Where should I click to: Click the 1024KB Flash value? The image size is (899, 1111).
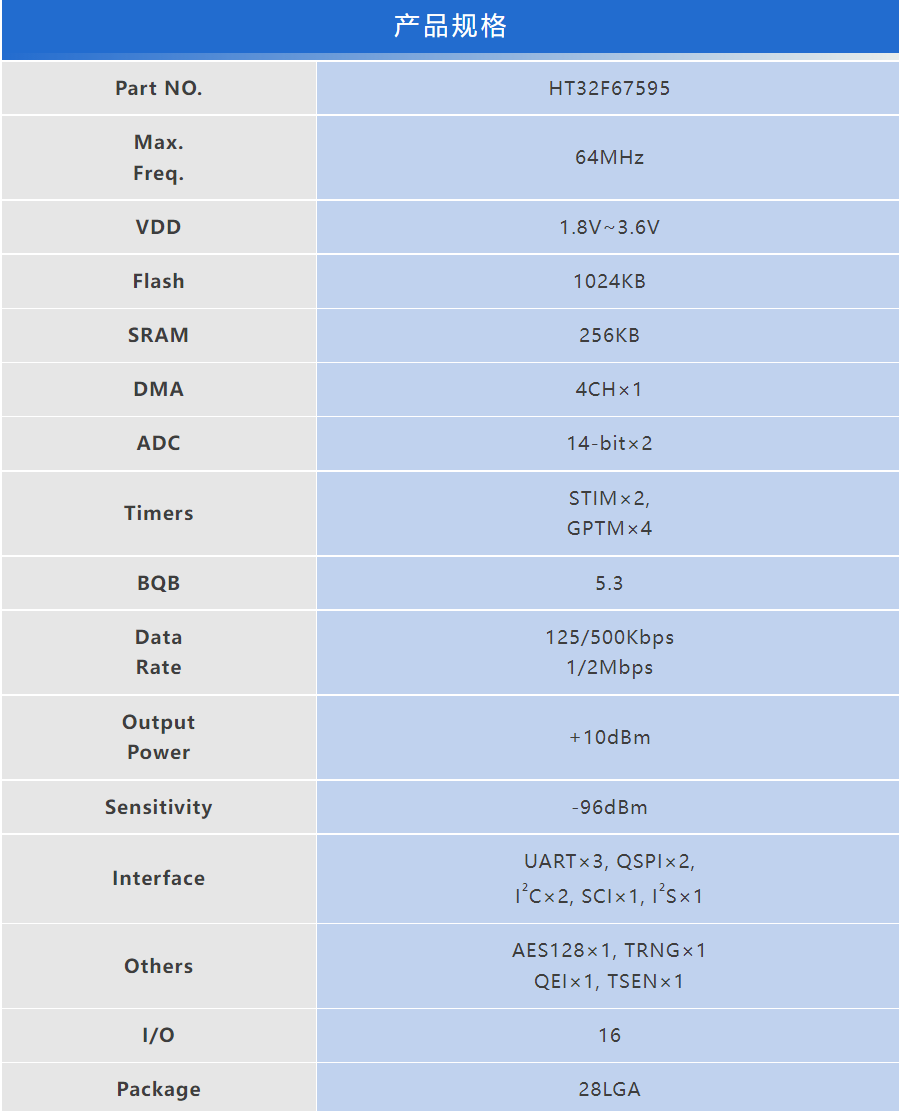coord(609,281)
